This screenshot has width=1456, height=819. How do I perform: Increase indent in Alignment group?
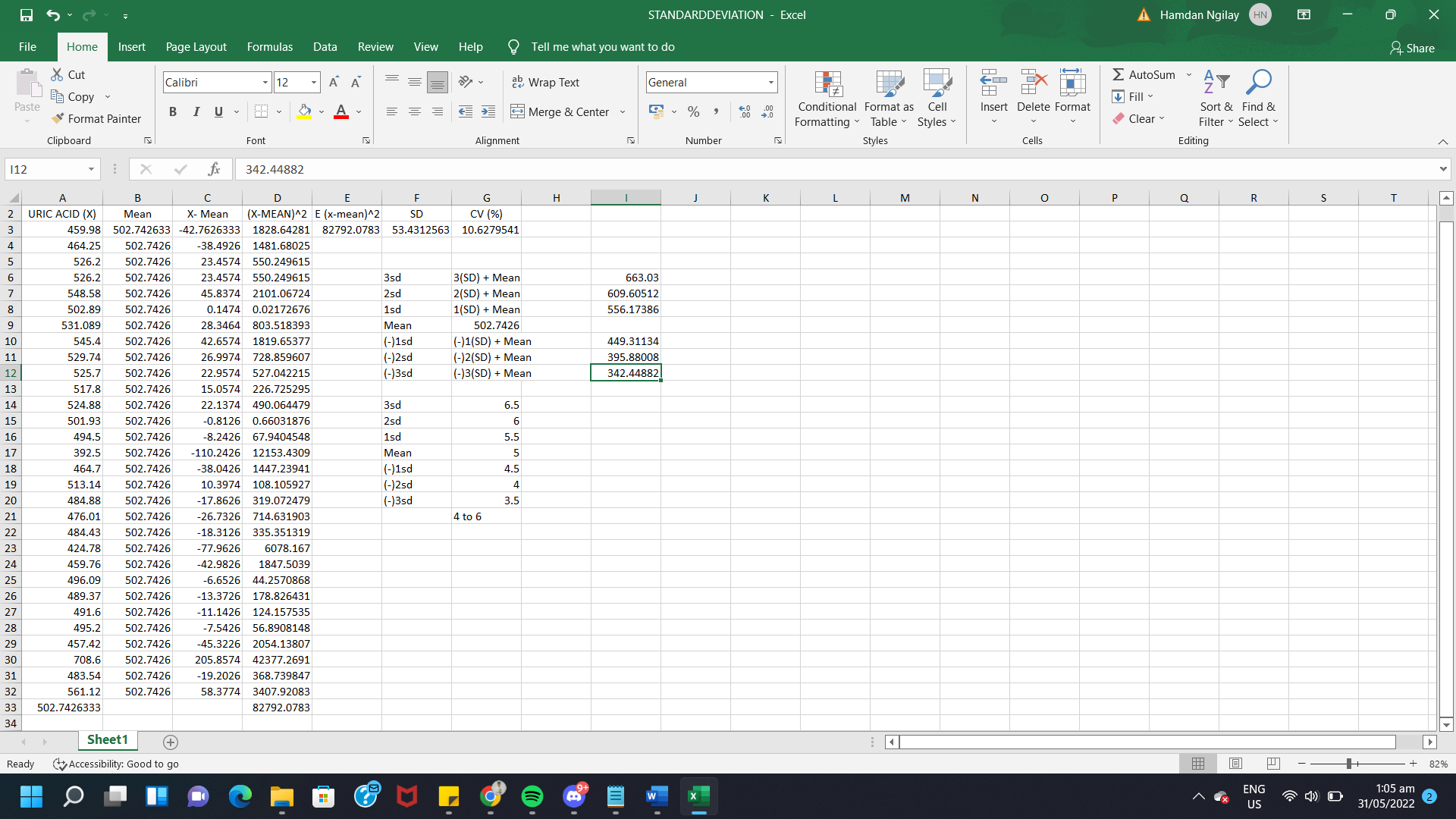click(x=488, y=111)
